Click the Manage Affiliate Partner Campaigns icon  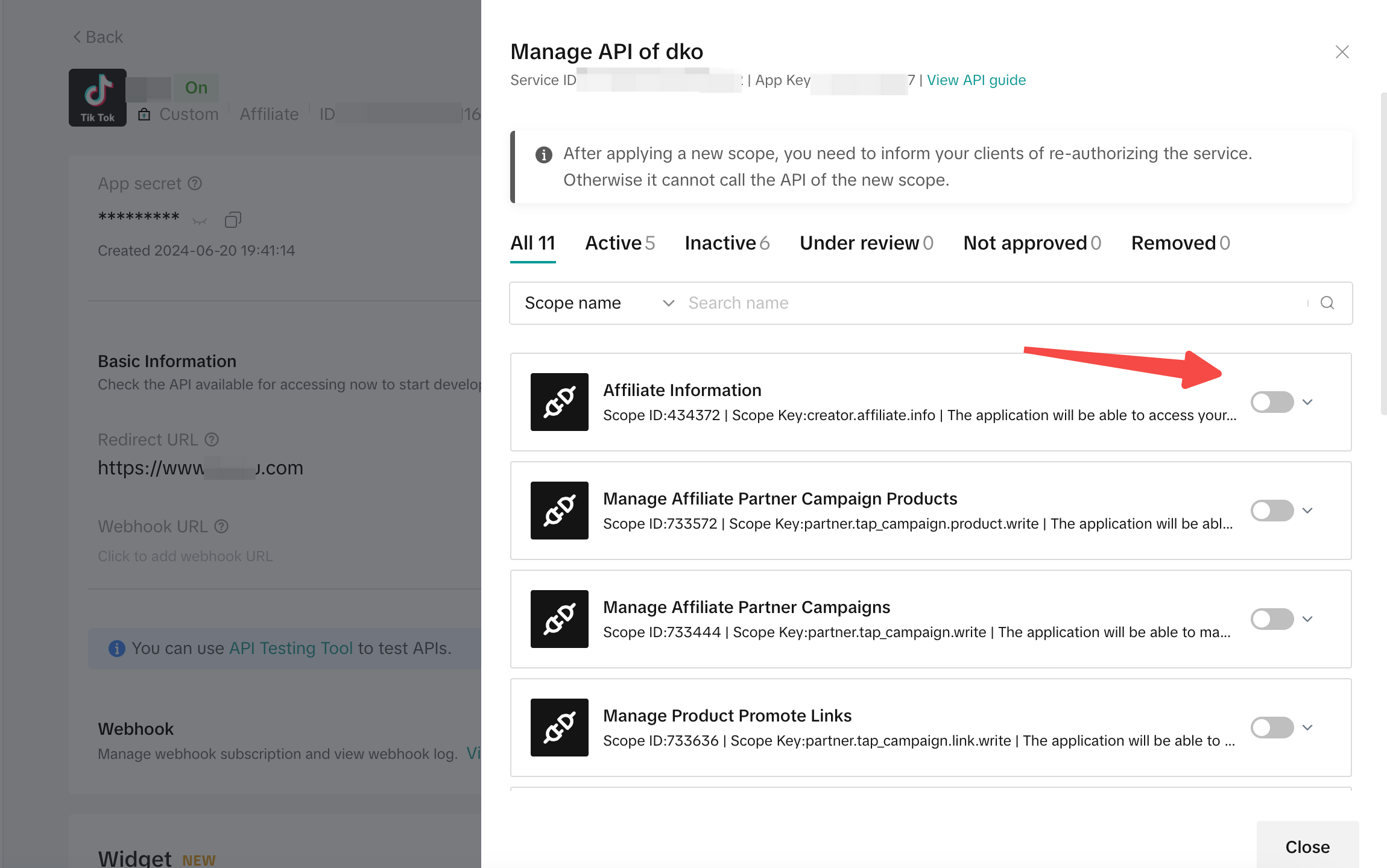click(559, 619)
